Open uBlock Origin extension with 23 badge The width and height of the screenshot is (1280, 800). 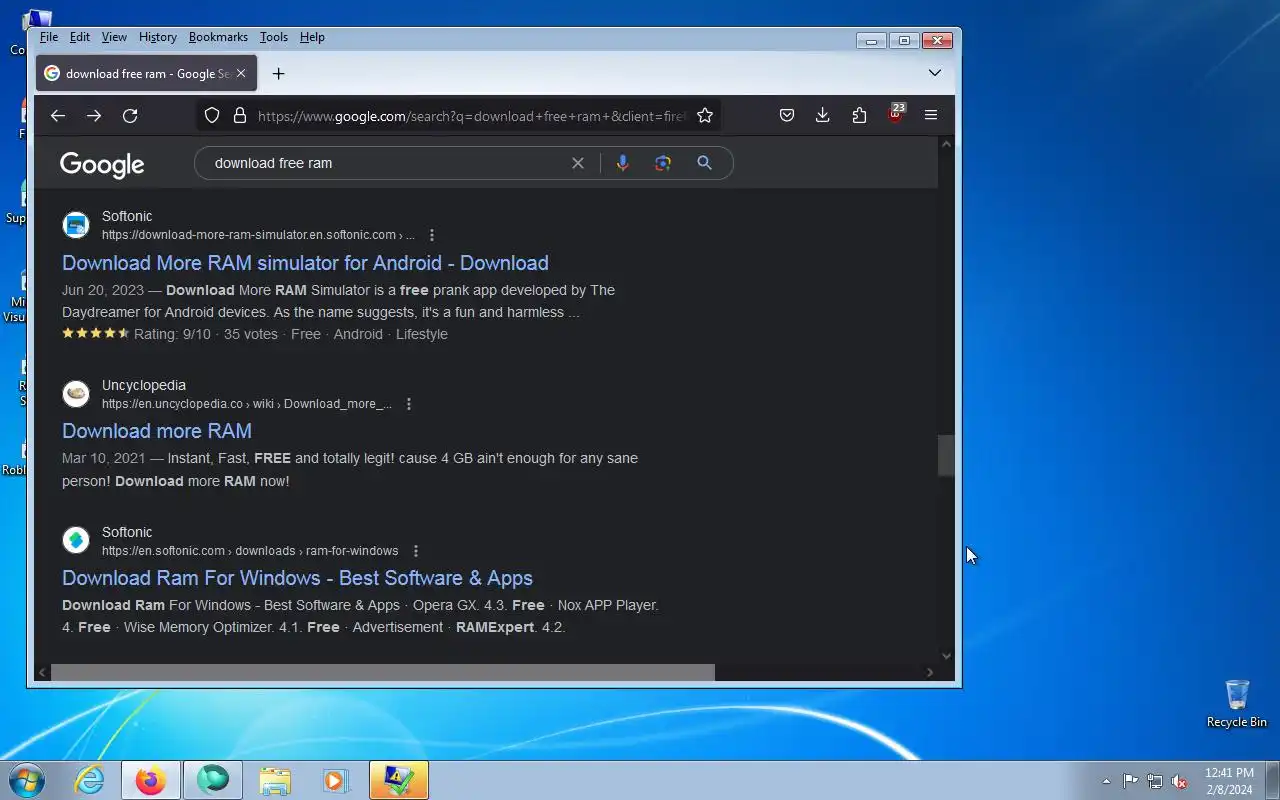(x=895, y=114)
